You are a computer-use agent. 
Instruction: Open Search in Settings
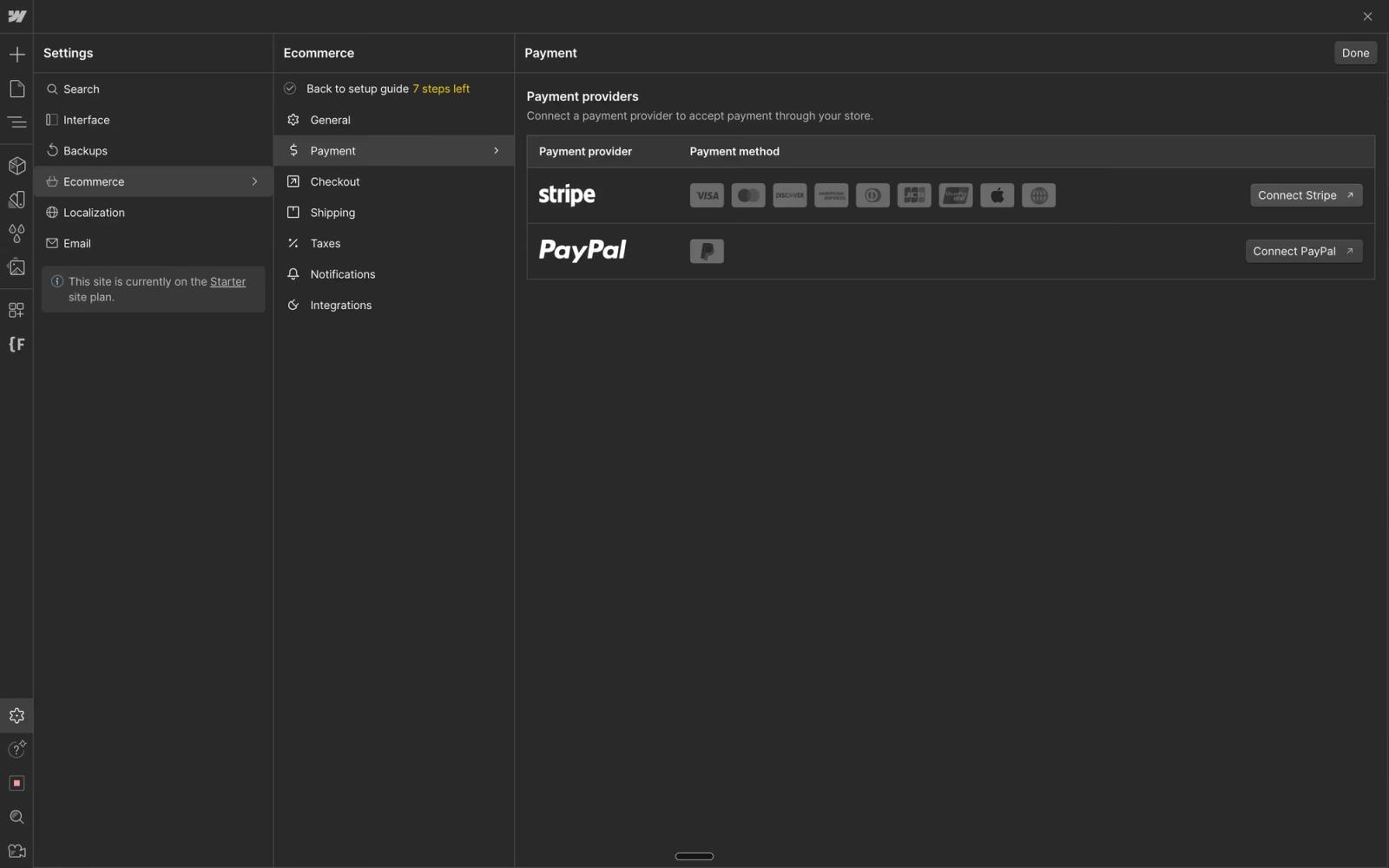tap(154, 89)
